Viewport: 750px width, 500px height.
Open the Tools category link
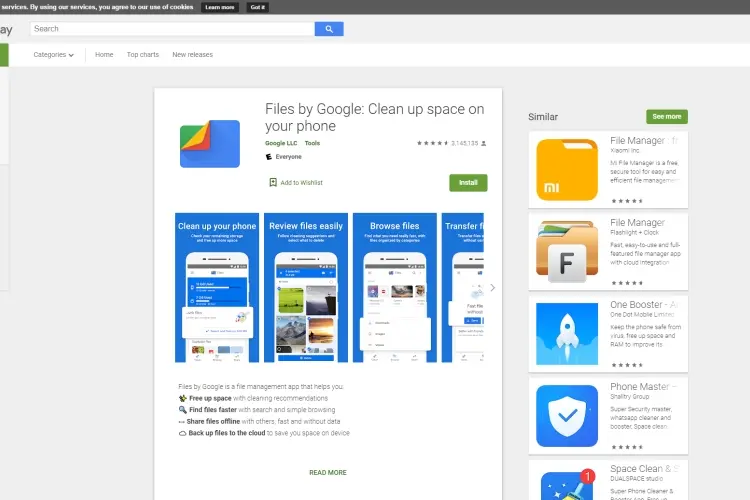tap(312, 143)
